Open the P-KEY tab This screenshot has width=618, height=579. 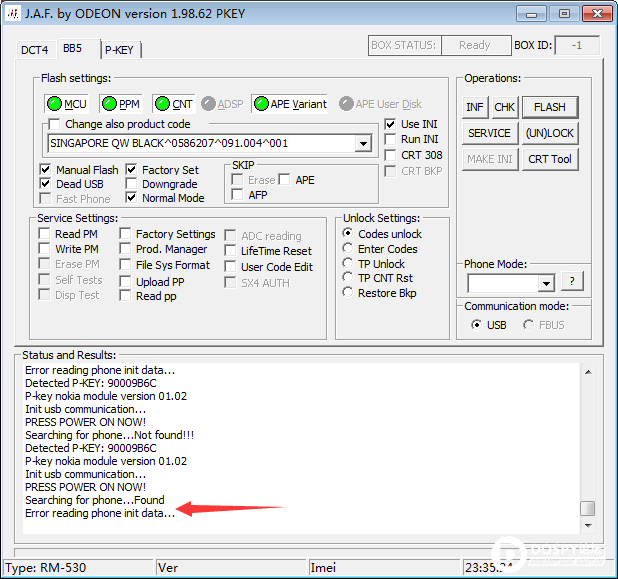click(119, 50)
